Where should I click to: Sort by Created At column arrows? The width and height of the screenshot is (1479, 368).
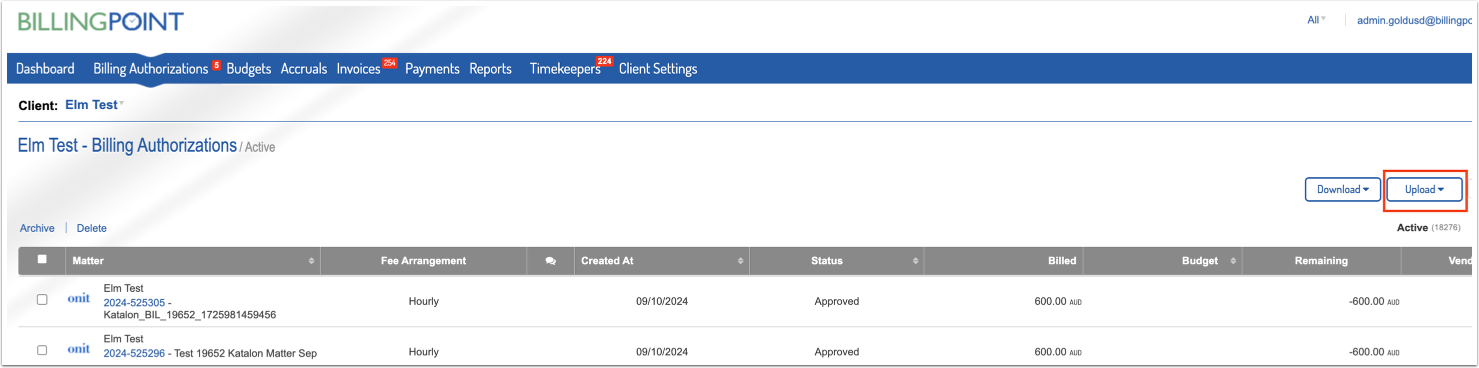click(741, 261)
